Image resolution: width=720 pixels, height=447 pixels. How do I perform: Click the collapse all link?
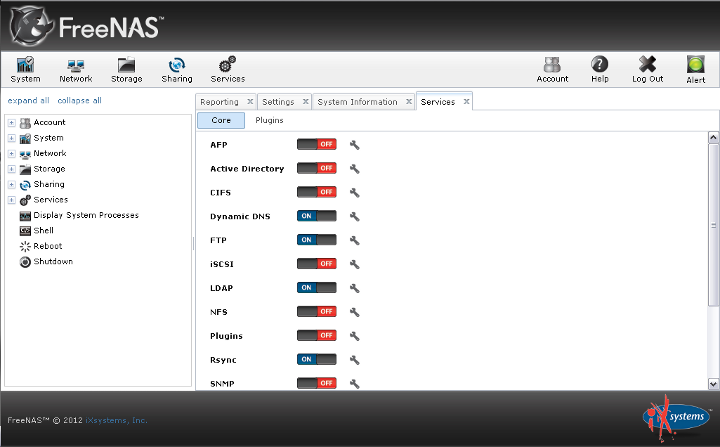click(79, 101)
